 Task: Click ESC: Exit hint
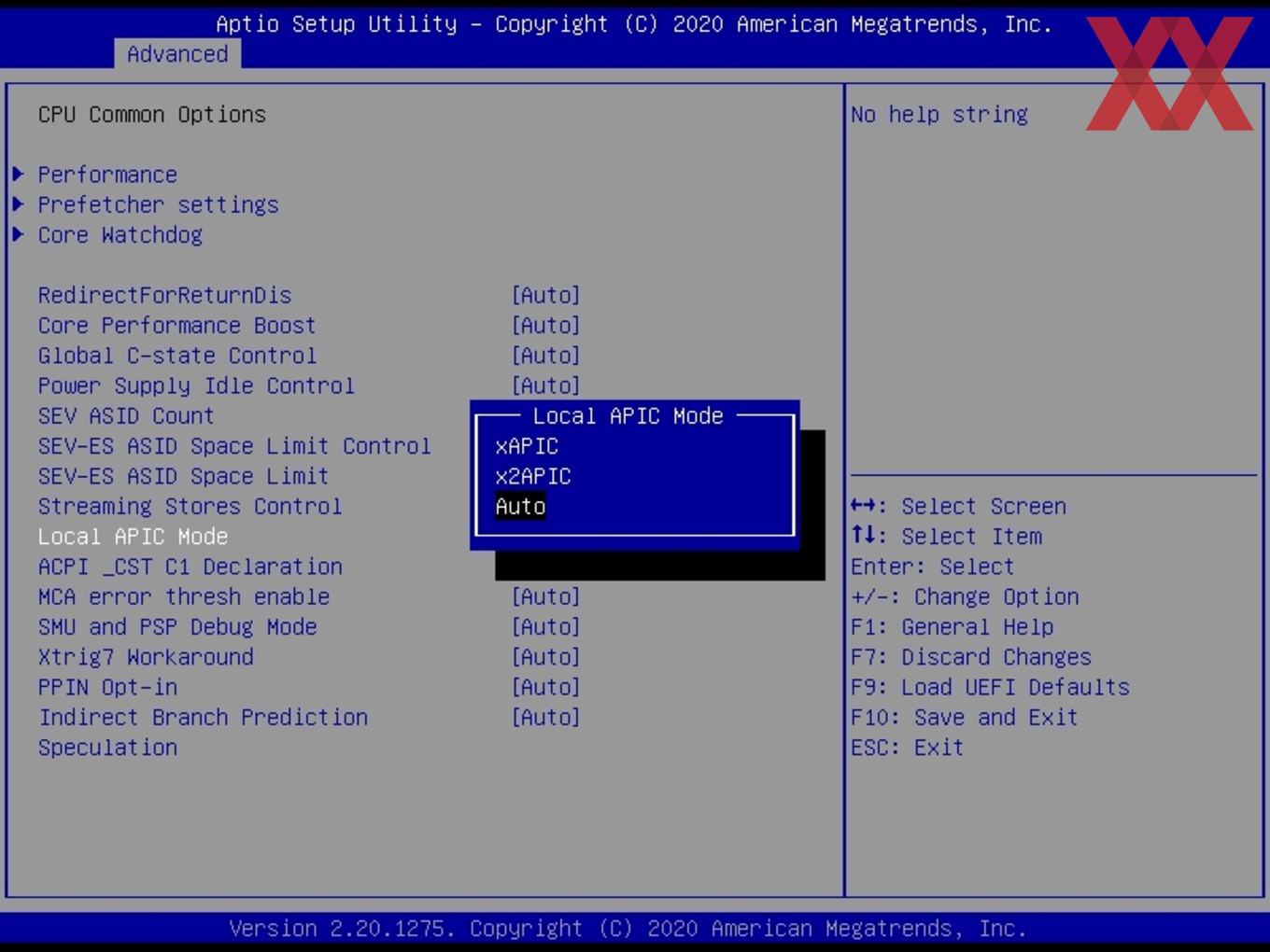(907, 748)
